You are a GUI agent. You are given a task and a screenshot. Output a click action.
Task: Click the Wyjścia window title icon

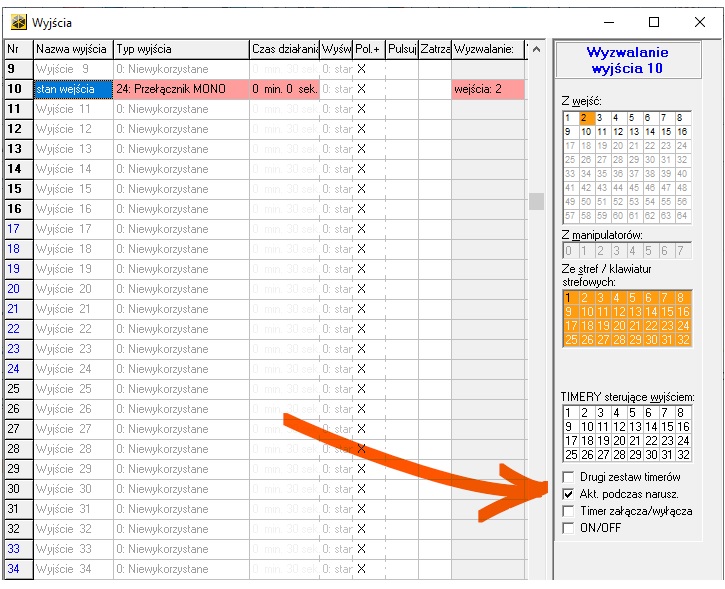pos(18,22)
